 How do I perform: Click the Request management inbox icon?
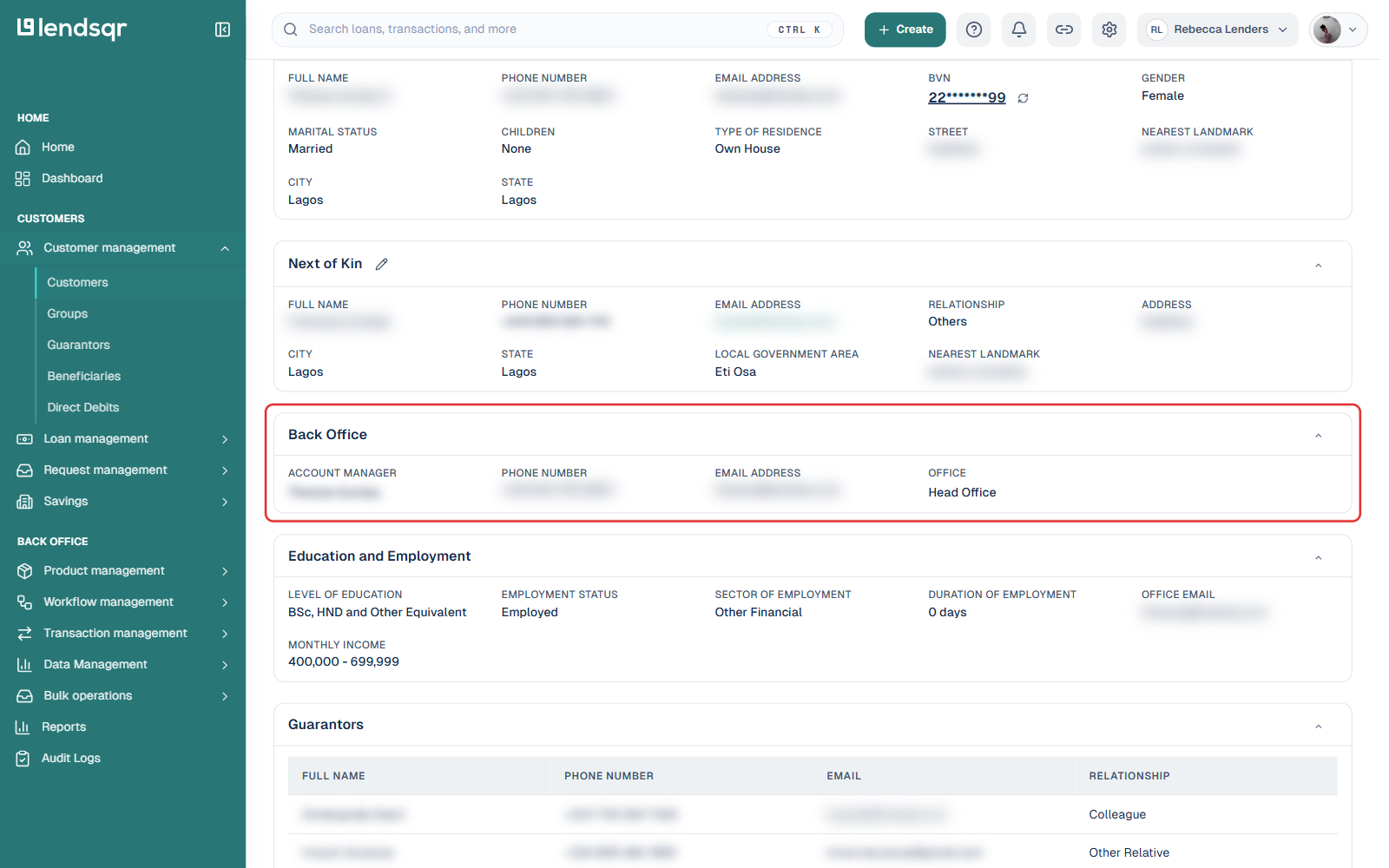(24, 470)
